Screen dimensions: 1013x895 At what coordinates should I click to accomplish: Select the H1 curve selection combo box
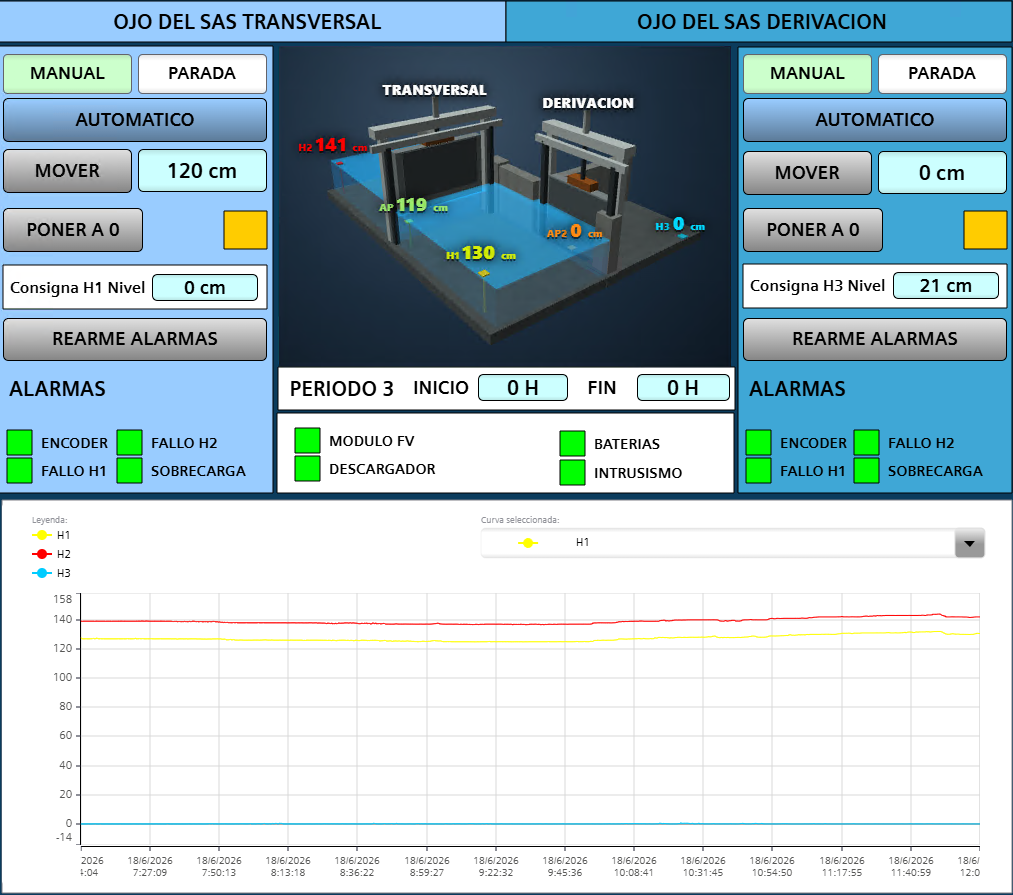pyautogui.click(x=733, y=543)
